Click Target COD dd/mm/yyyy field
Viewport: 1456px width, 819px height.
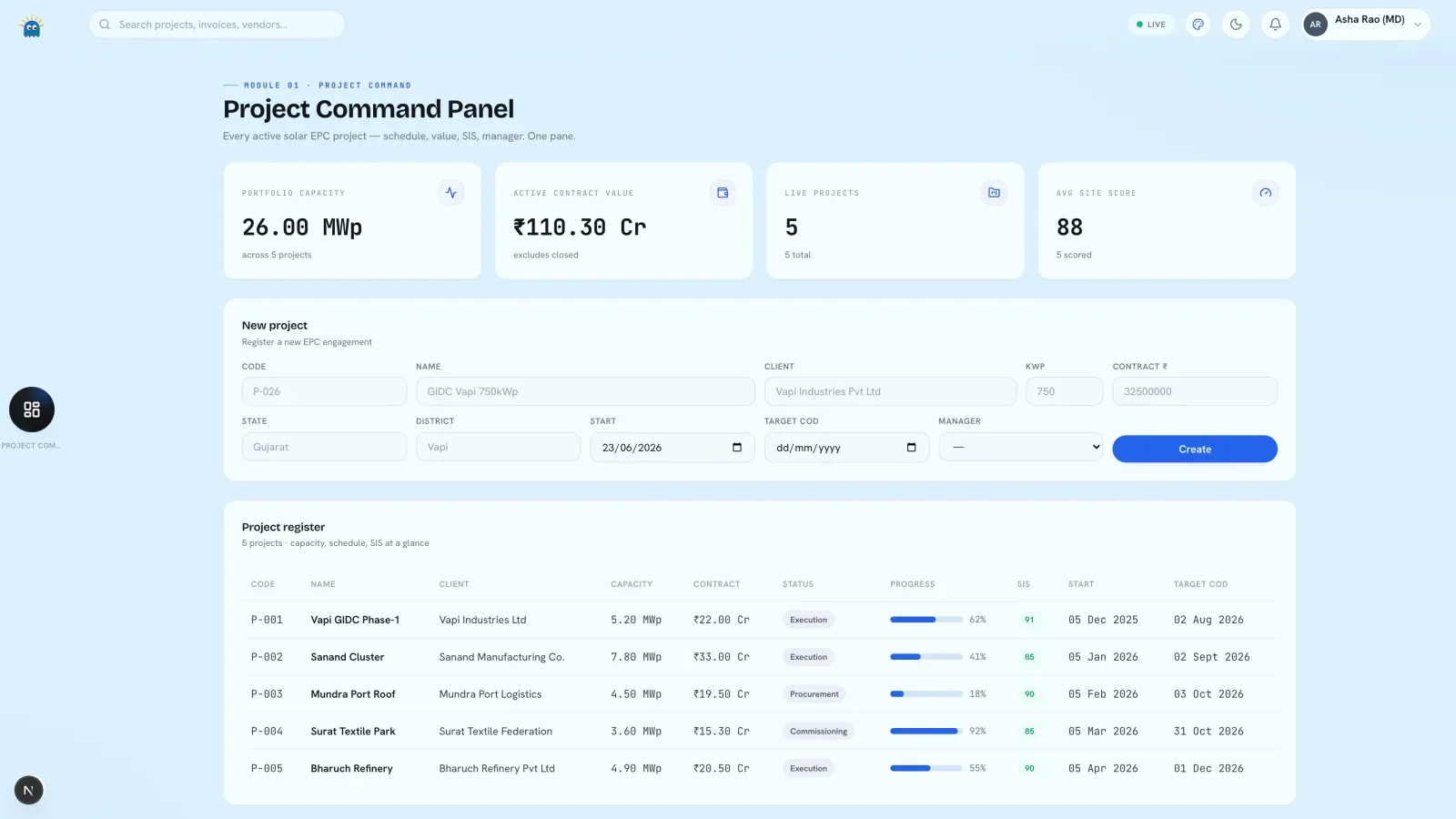coord(846,448)
